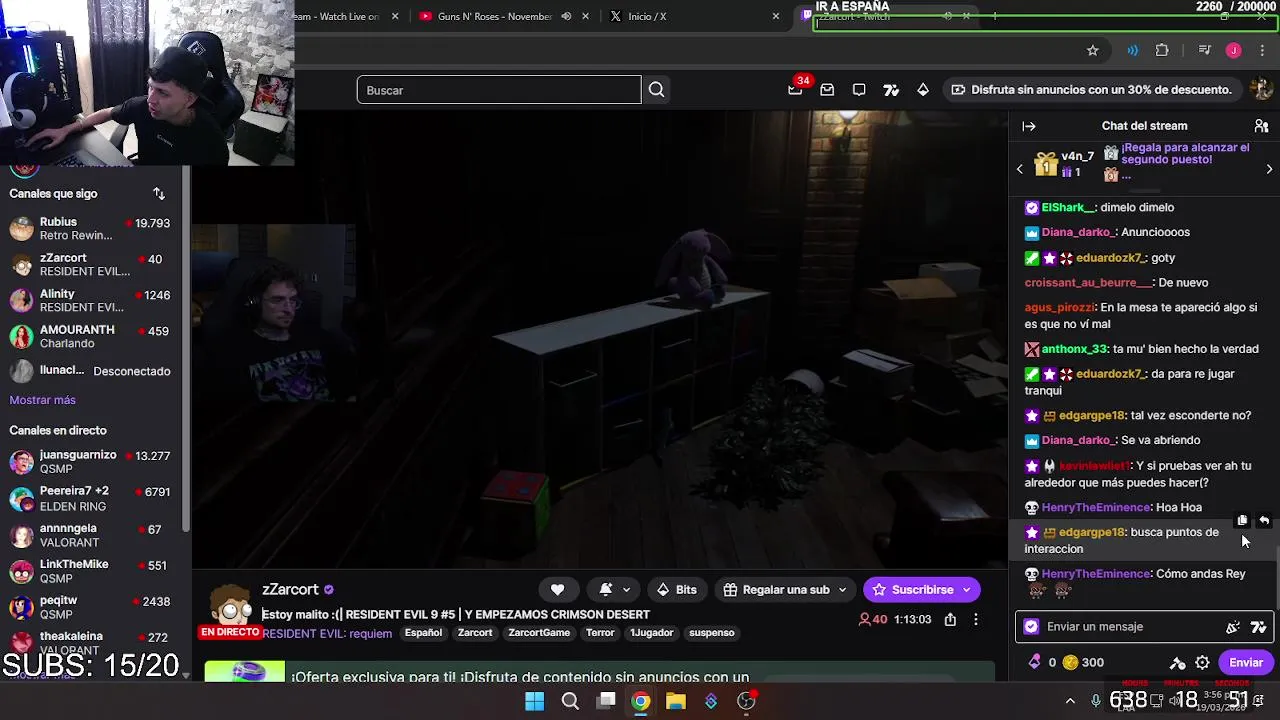Click the chat identity badge in message box
Screen dimensions: 1280x720
coord(1032,627)
